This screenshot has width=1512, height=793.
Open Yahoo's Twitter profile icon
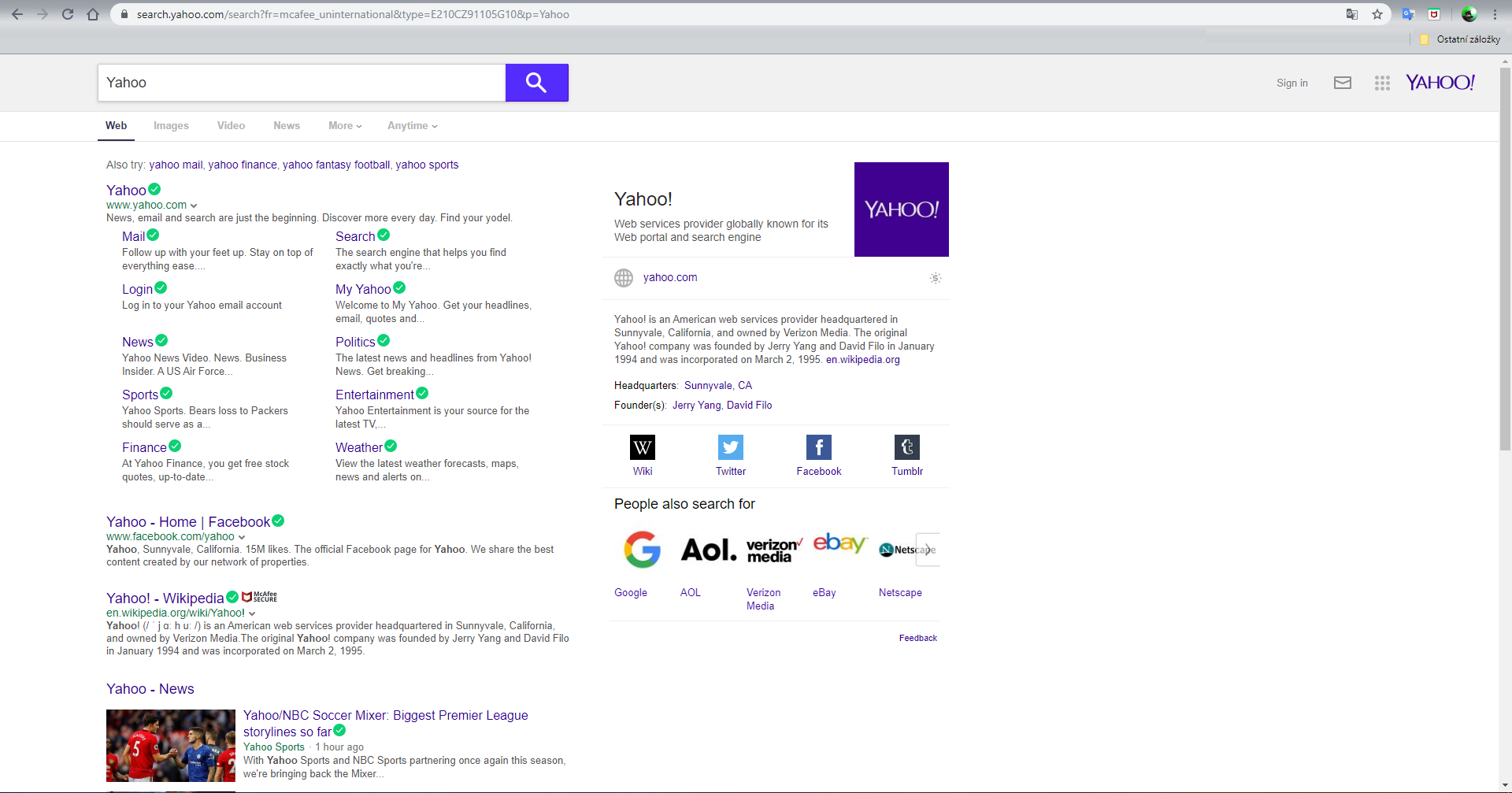click(730, 447)
